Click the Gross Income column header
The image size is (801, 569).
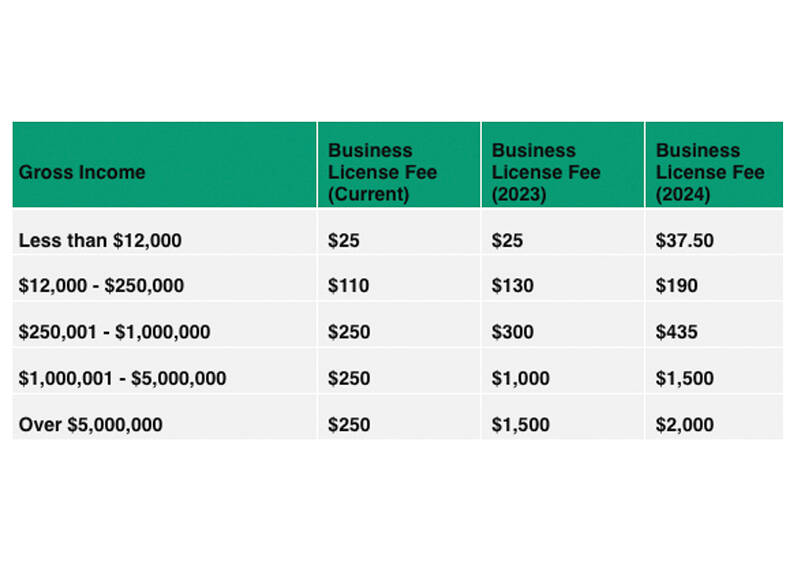(82, 172)
